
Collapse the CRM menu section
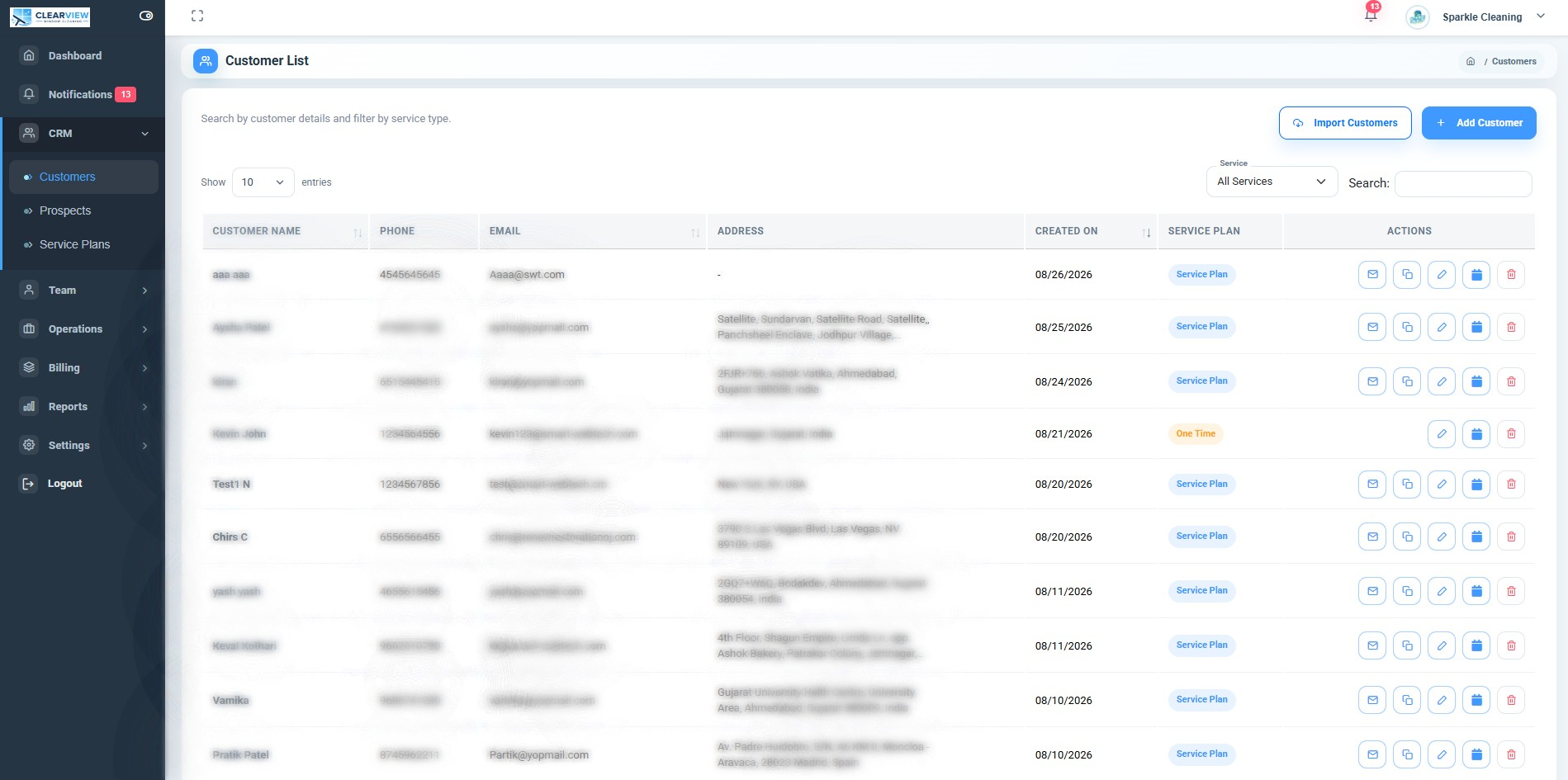pyautogui.click(x=83, y=133)
